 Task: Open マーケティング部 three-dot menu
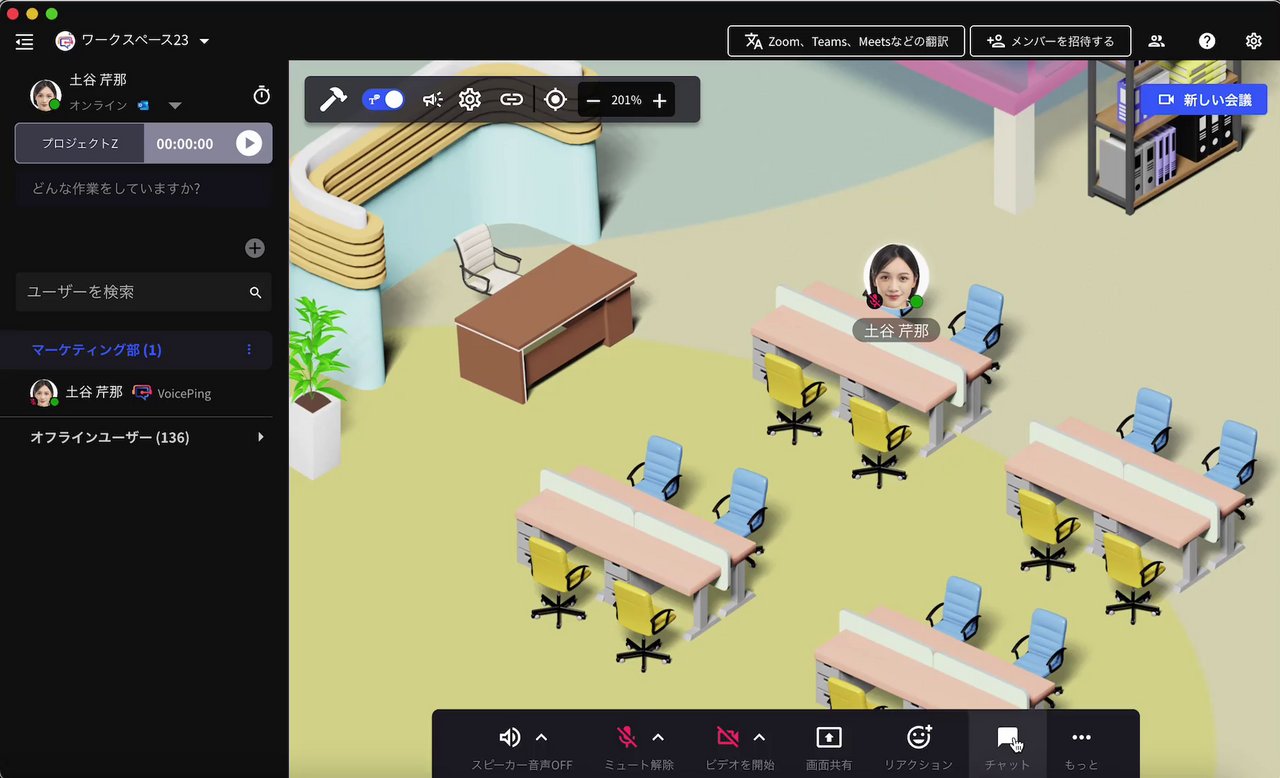pyautogui.click(x=249, y=350)
